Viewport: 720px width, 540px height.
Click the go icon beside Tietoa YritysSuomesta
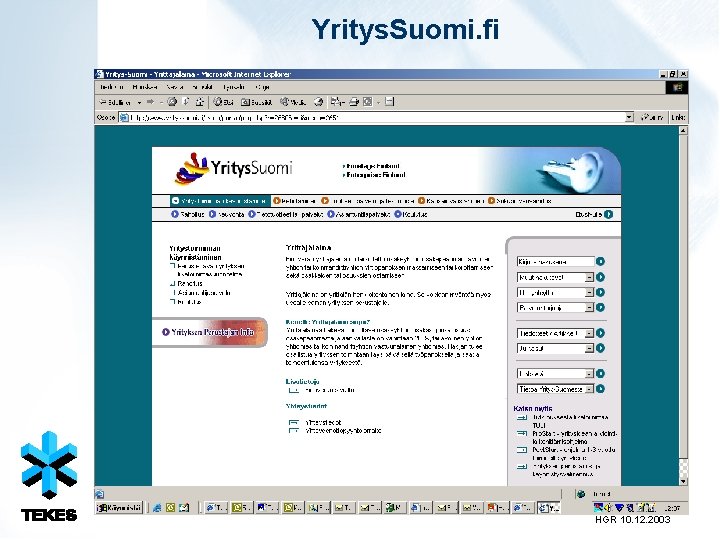[x=600, y=389]
